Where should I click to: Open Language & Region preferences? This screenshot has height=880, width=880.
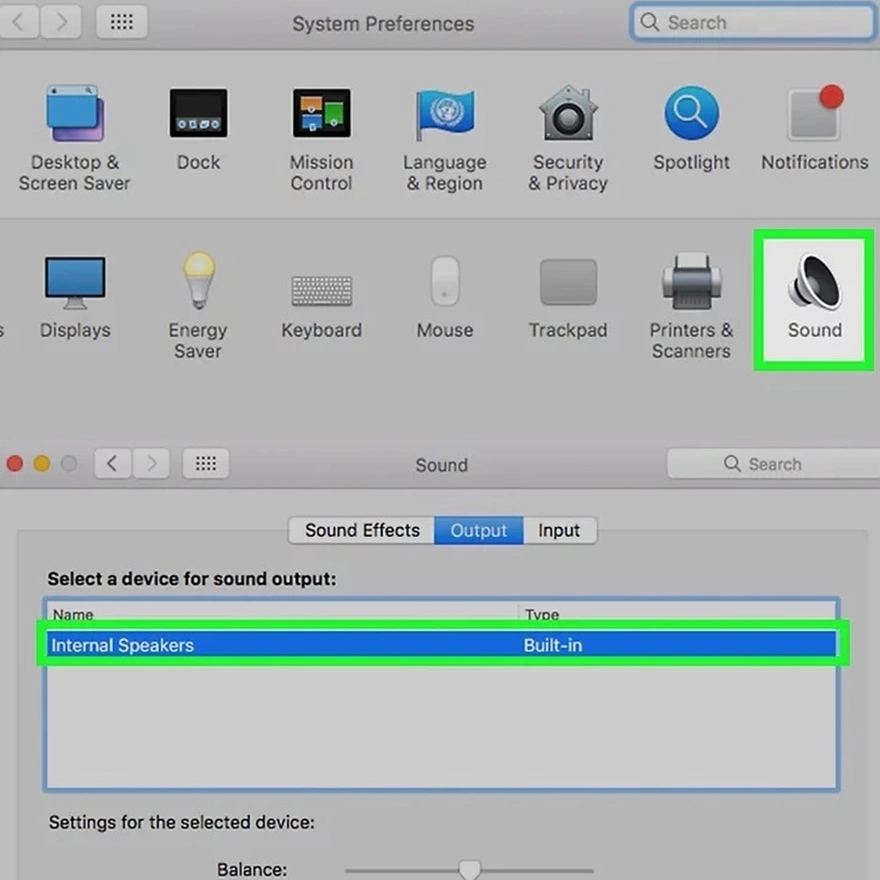(x=444, y=112)
